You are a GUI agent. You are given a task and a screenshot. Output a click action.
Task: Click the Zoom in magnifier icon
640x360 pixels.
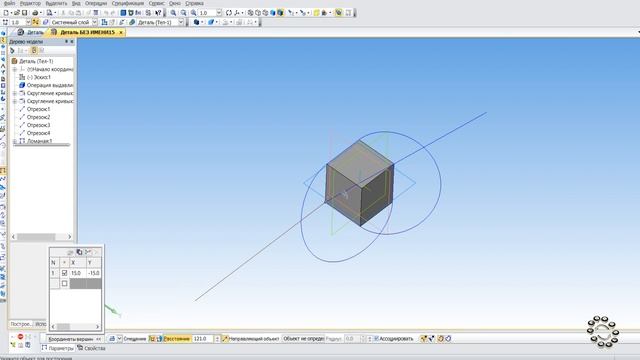[x=173, y=13]
